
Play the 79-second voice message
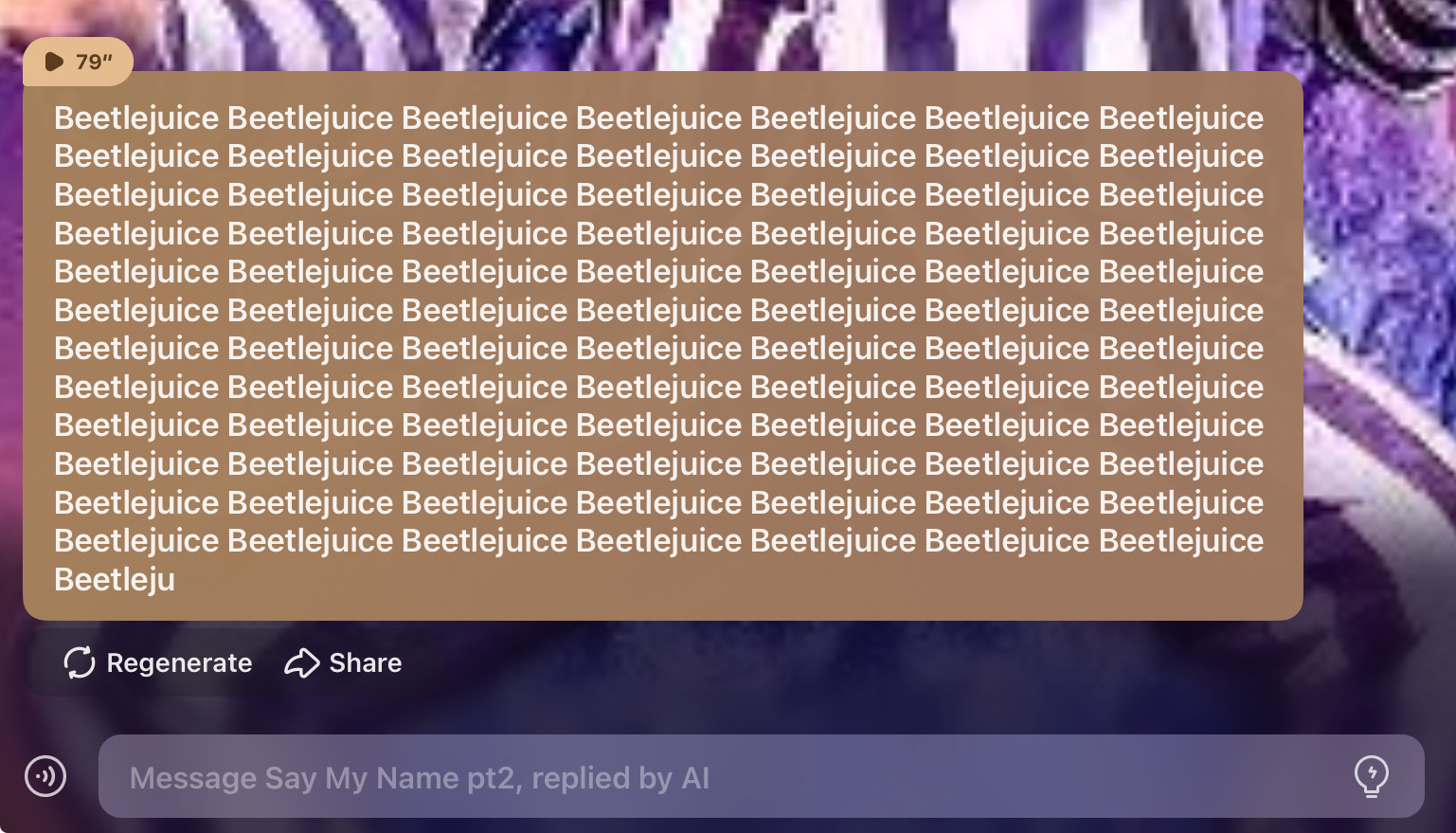(78, 62)
